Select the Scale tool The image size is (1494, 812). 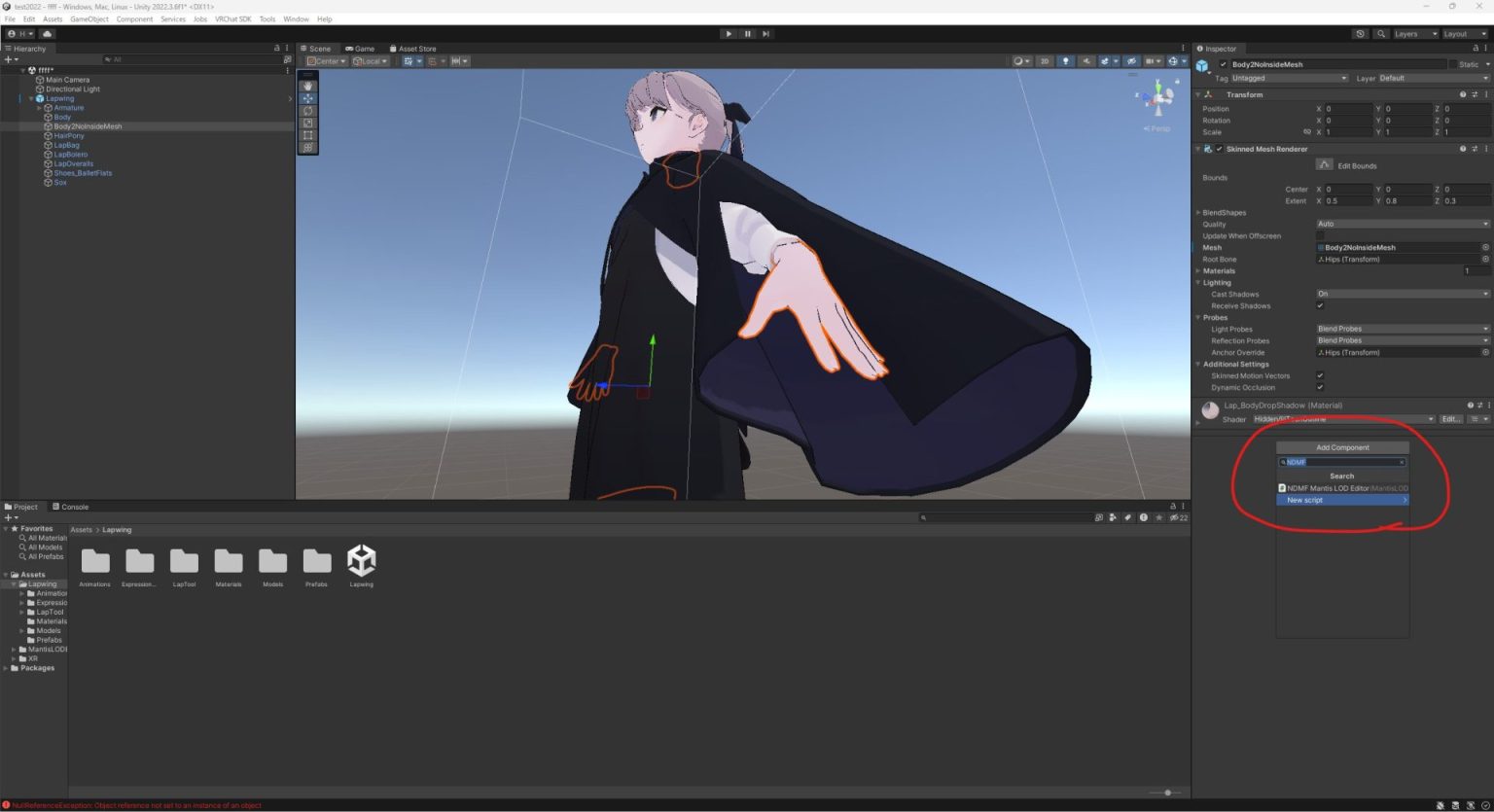[x=307, y=124]
